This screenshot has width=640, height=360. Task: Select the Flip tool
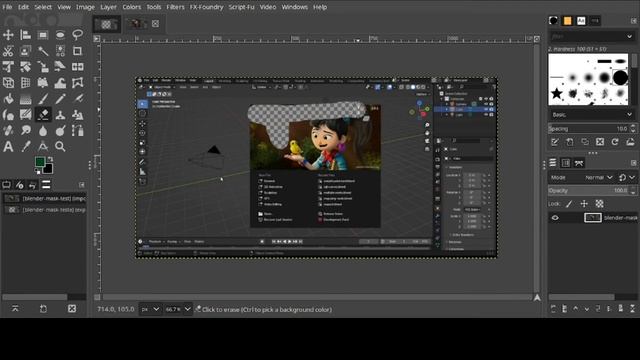click(78, 67)
